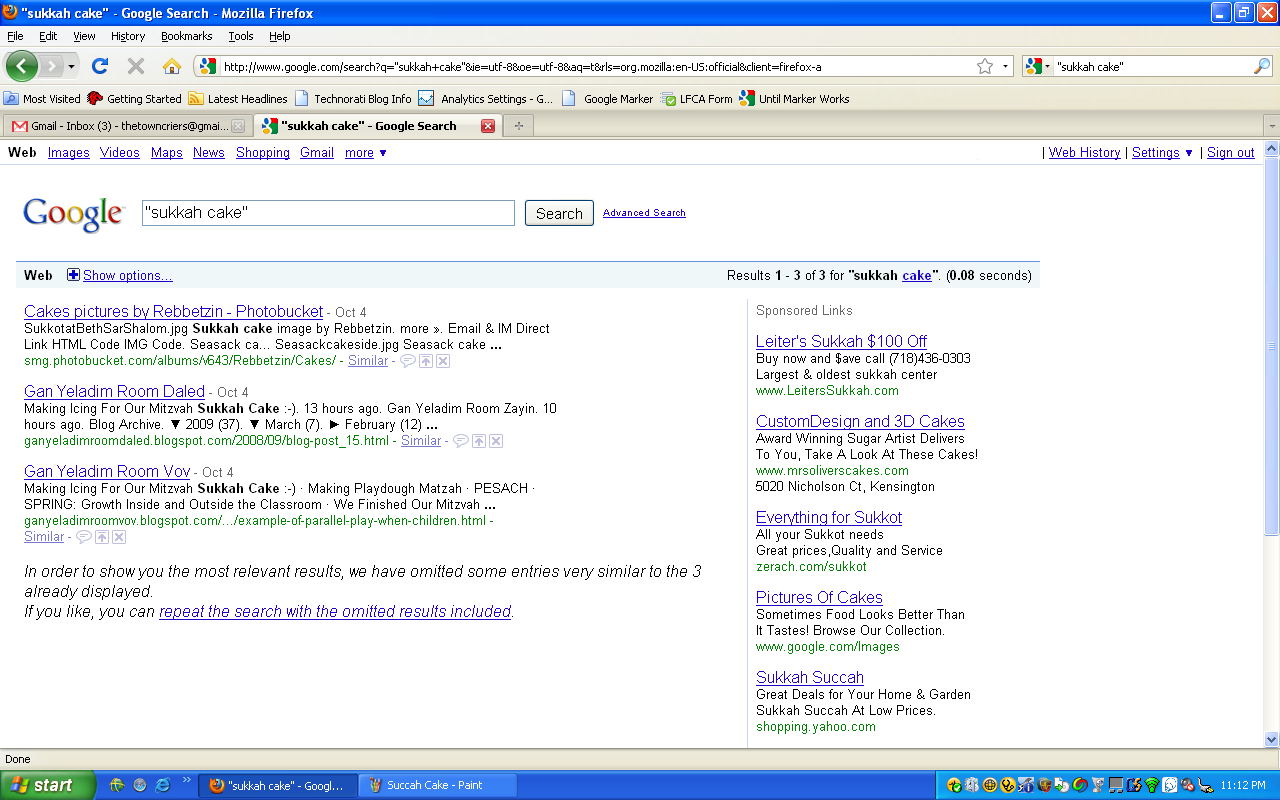Image resolution: width=1280 pixels, height=800 pixels.
Task: Open the Until Marker Works bookmark
Action: click(x=795, y=99)
